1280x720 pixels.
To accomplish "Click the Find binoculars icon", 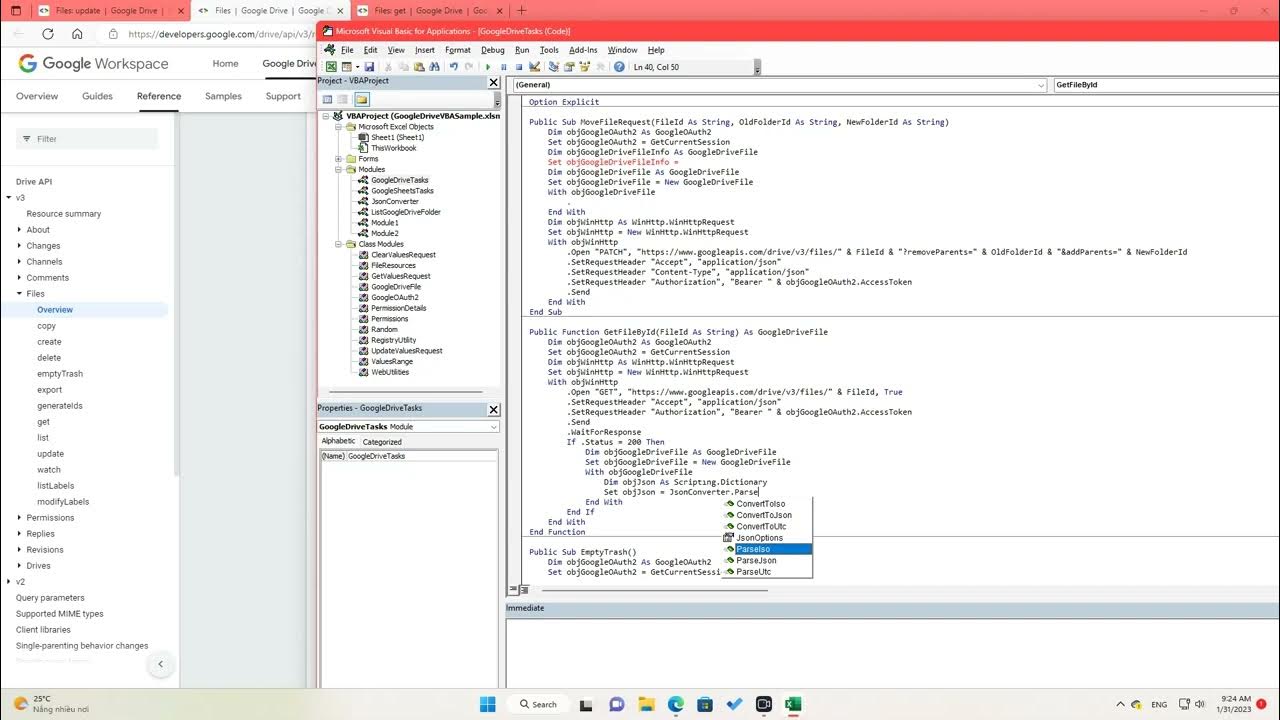I will 434,67.
